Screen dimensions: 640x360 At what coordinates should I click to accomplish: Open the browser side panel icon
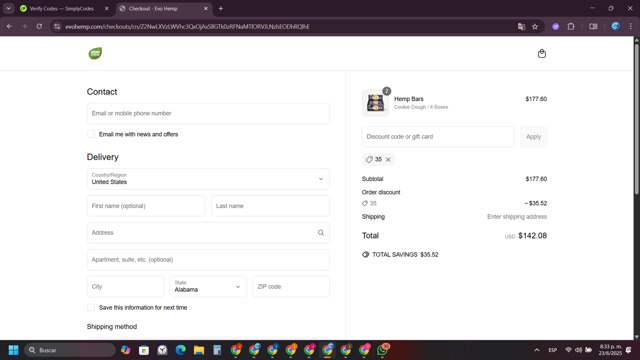point(593,27)
